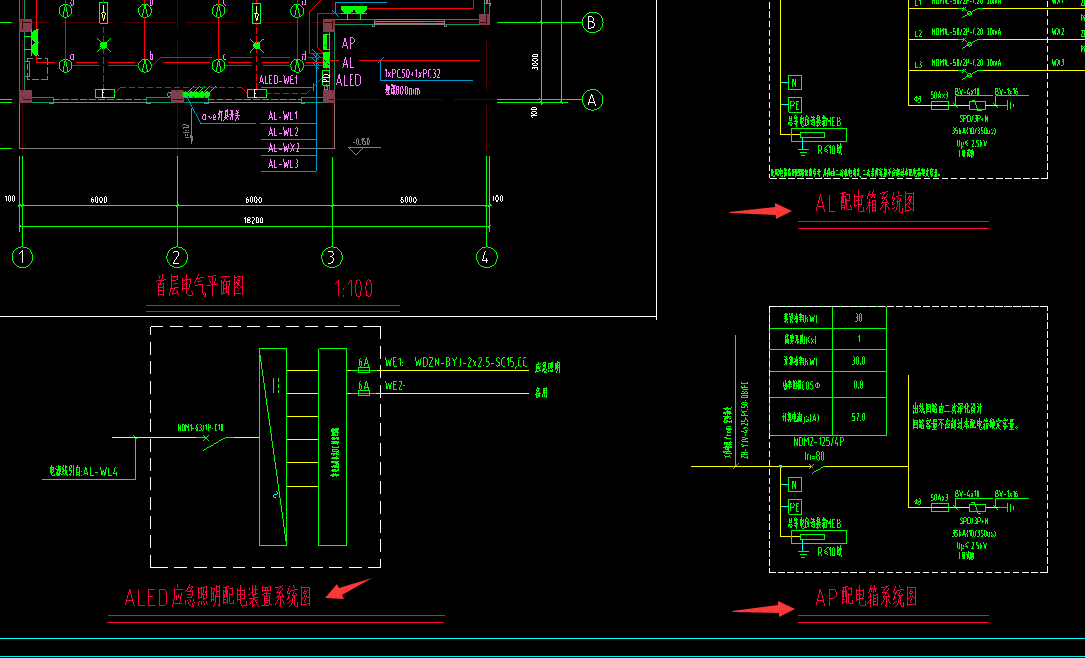Click table value 0.8 in AP diagram
The image size is (1085, 658).
coord(859,385)
